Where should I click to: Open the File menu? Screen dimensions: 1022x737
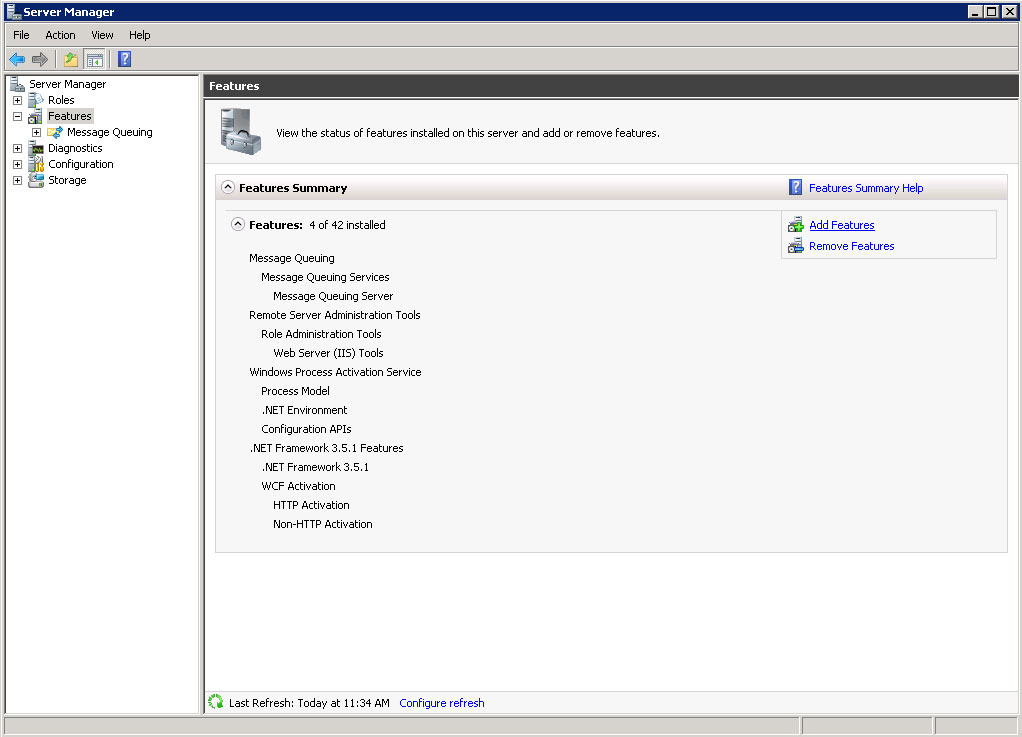22,35
